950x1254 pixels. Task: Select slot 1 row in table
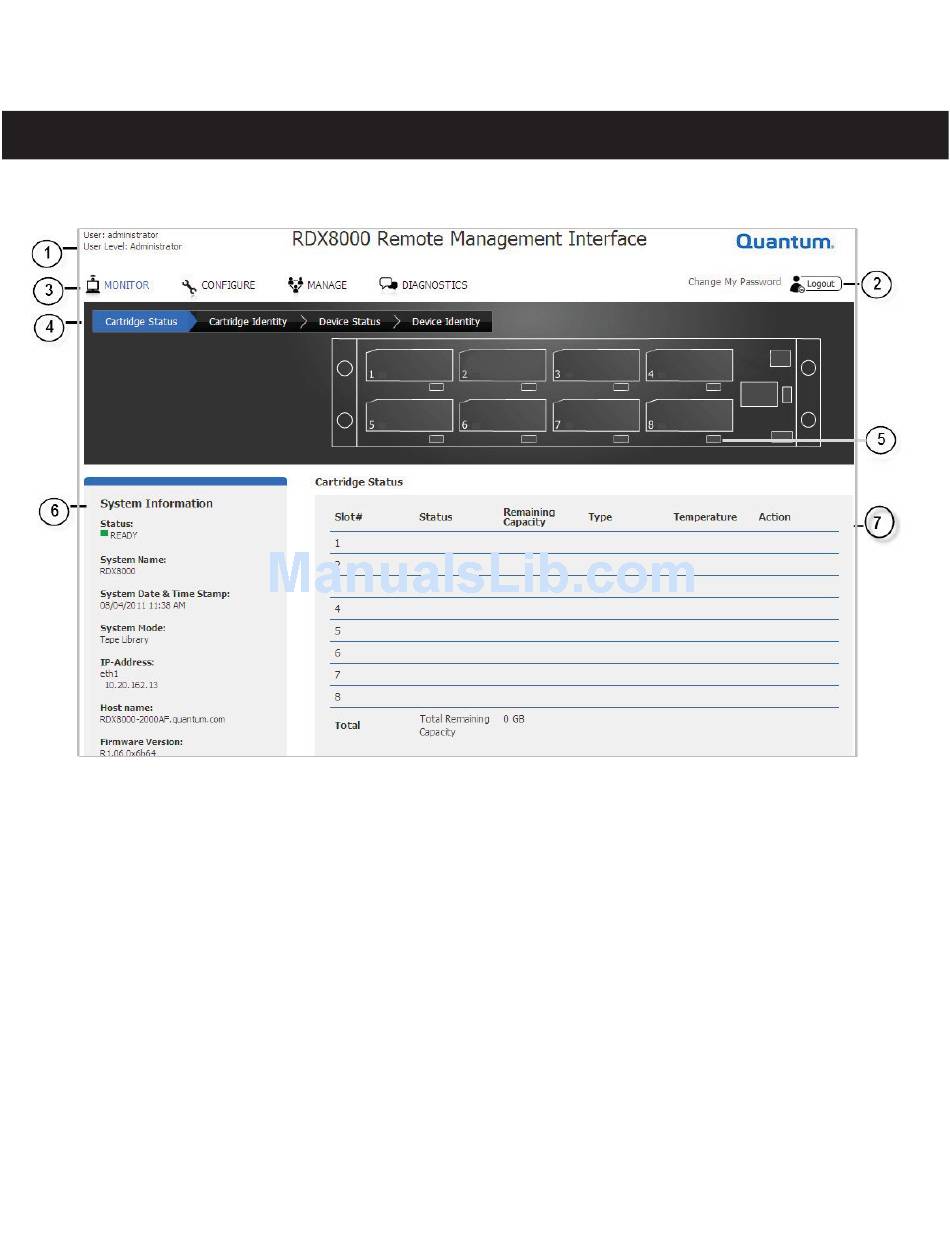pyautogui.click(x=585, y=543)
